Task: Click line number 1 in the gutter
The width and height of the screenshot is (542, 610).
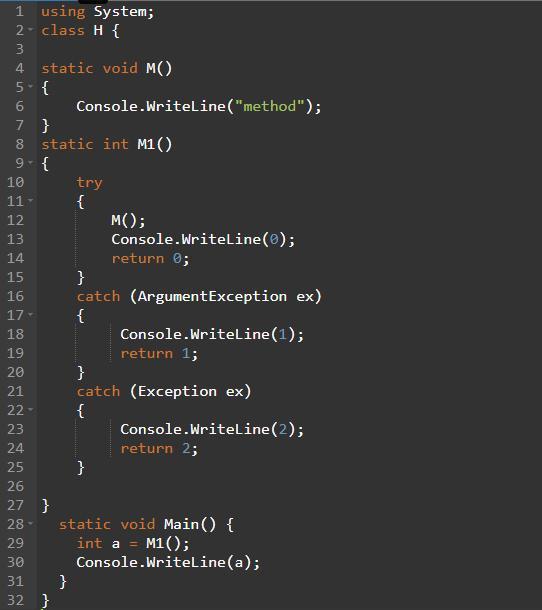Action: click(19, 11)
